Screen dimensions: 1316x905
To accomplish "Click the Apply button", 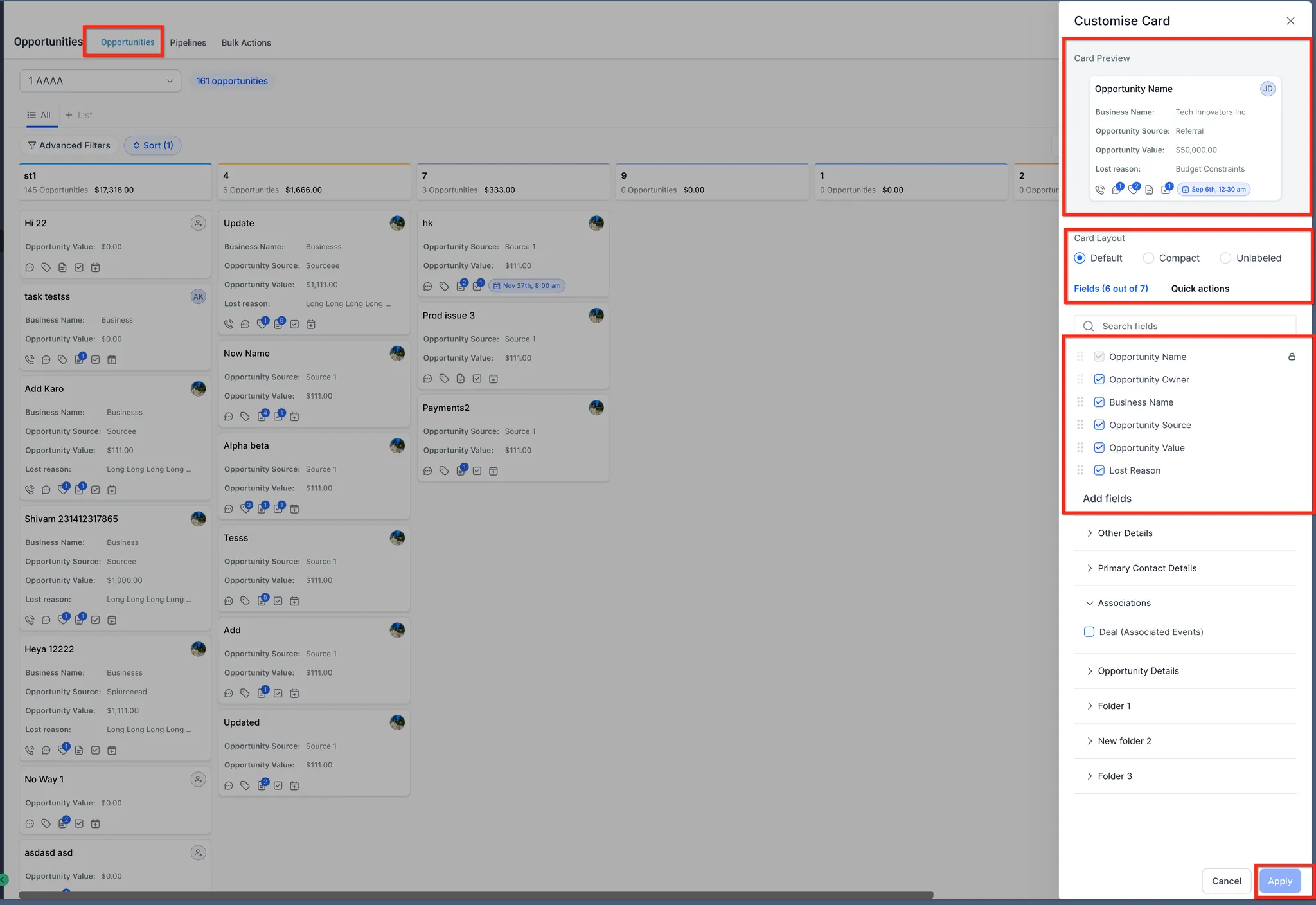I will pyautogui.click(x=1279, y=881).
